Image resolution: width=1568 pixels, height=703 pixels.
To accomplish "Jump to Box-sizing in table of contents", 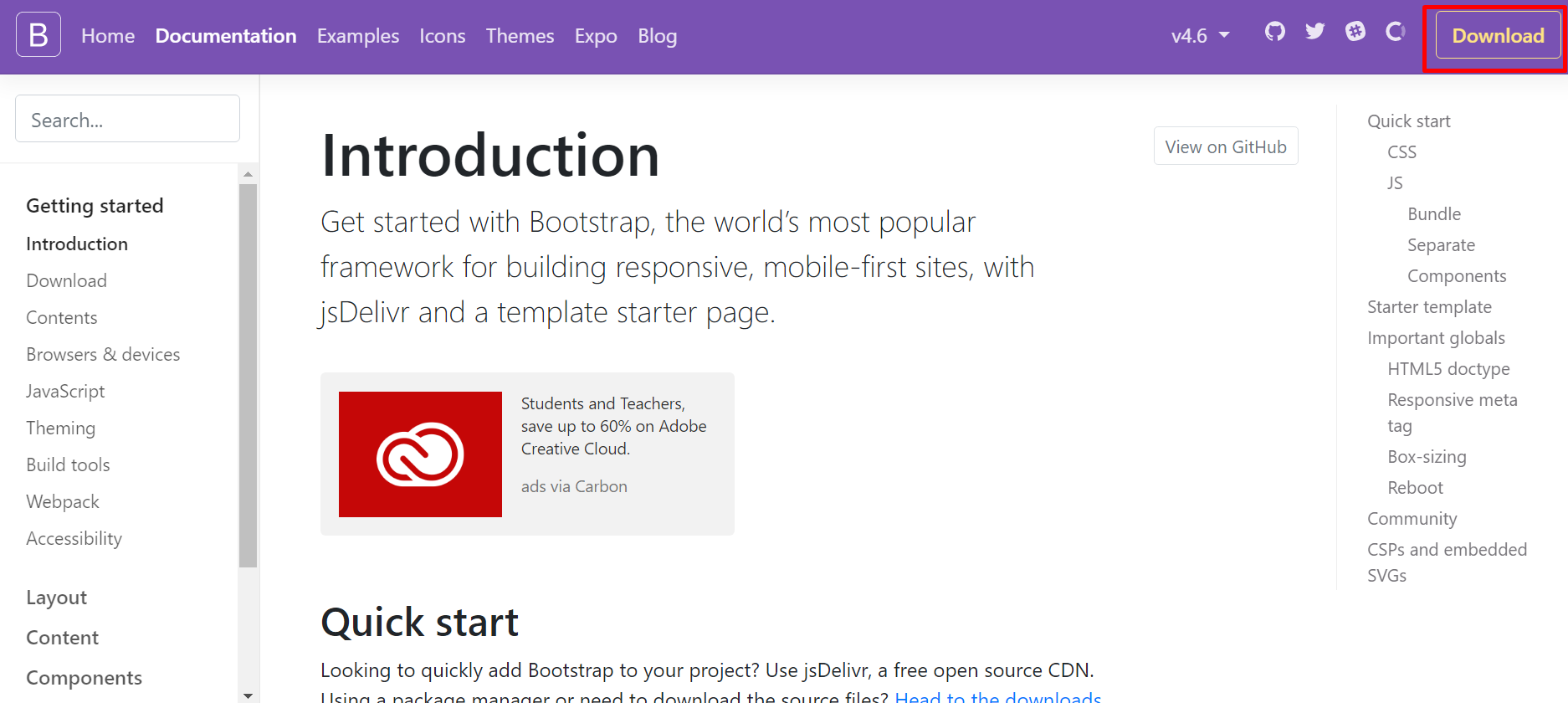I will point(1427,457).
